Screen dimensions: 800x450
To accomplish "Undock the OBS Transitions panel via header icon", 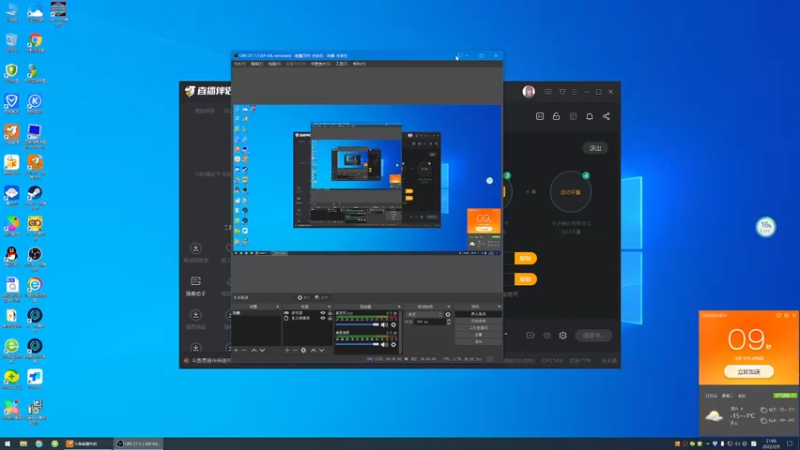I will coord(449,307).
